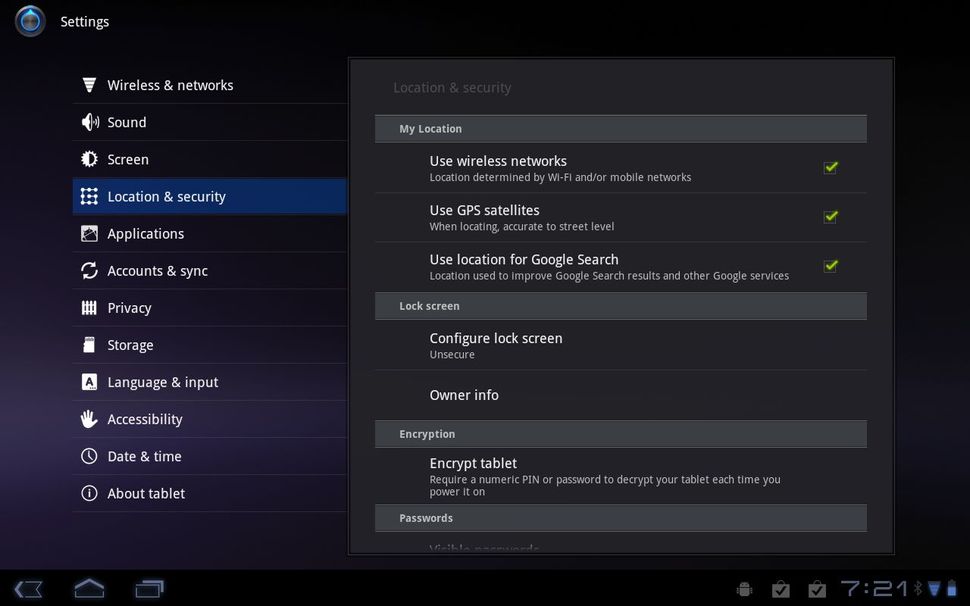970x606 pixels.
Task: Tap the Back arrow in system bar
Action: (29, 588)
